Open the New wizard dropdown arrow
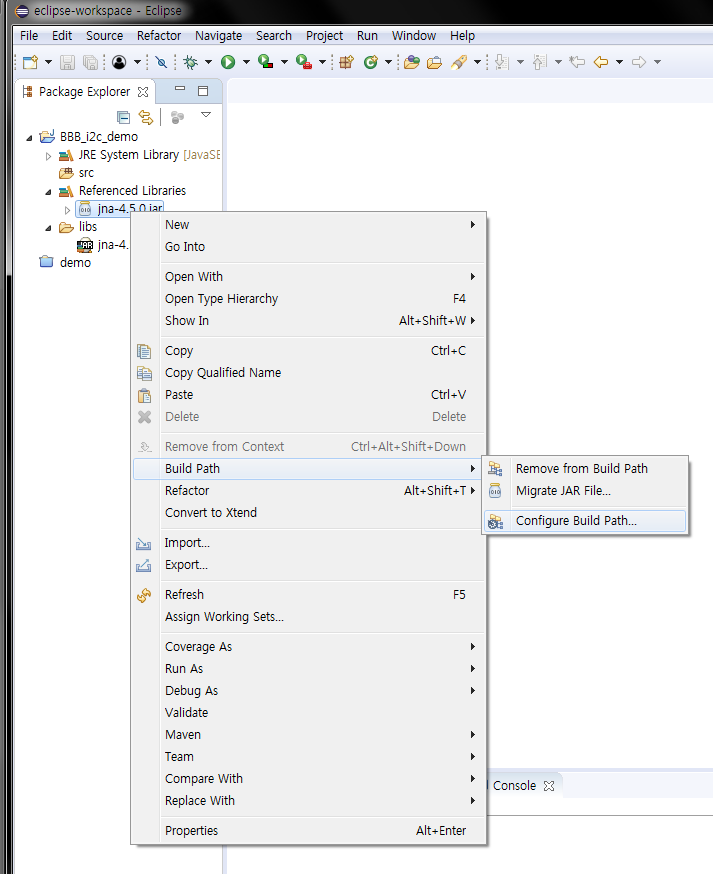713x874 pixels. tap(48, 62)
